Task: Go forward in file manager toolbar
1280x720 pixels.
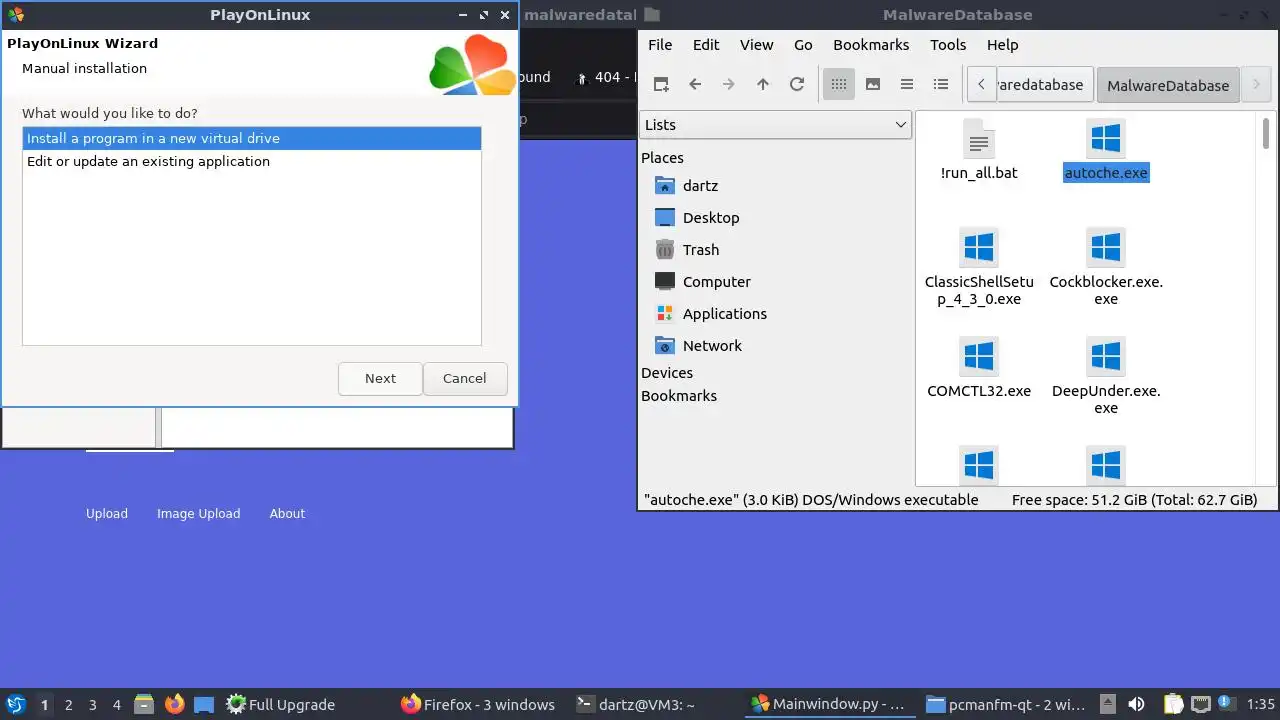Action: click(729, 84)
